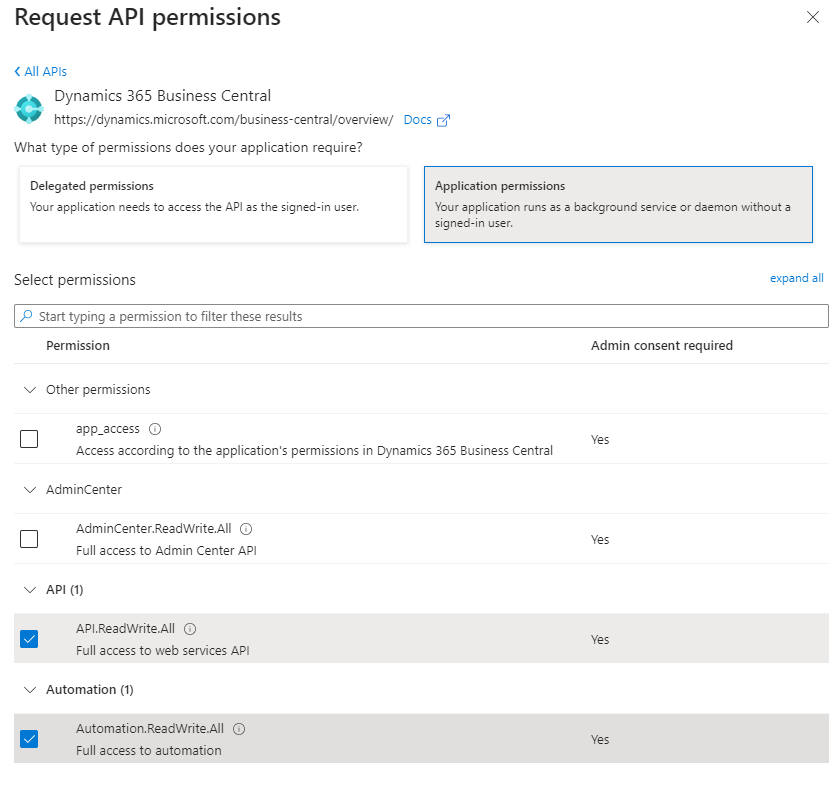Click the Dynamics 365 Business Central logo icon
839x792 pixels.
(x=30, y=107)
